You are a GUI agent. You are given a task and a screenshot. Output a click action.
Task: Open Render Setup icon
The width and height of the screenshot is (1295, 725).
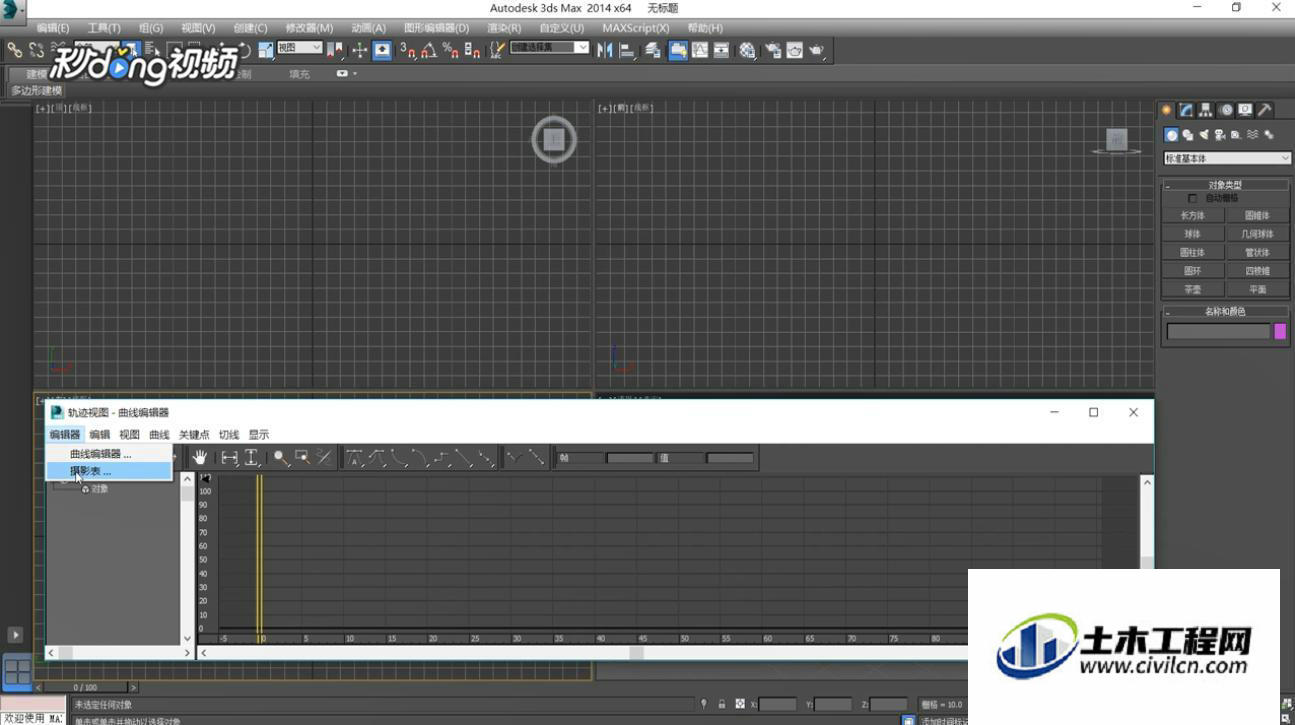pos(773,50)
